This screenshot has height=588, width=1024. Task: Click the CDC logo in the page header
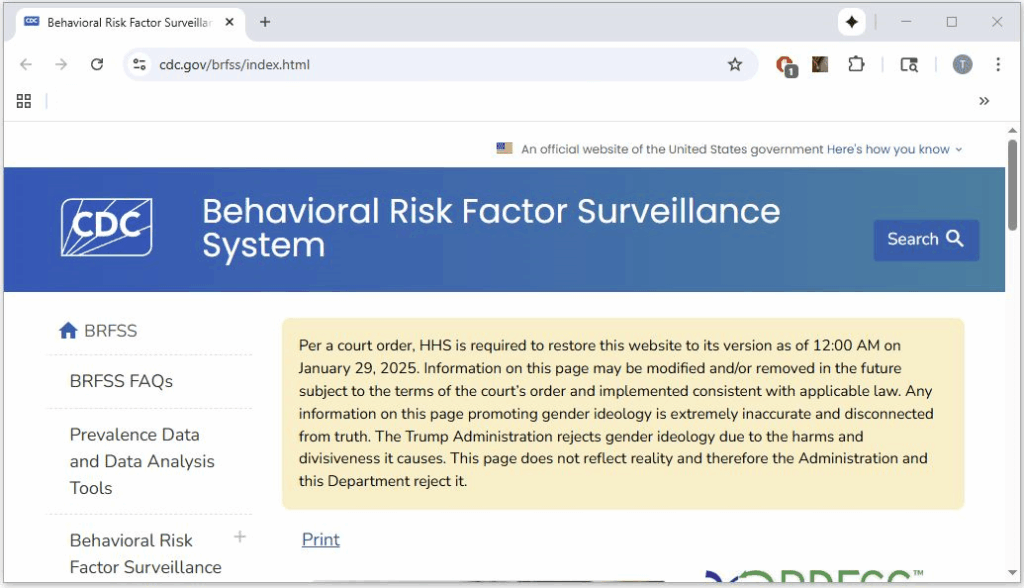click(x=106, y=228)
